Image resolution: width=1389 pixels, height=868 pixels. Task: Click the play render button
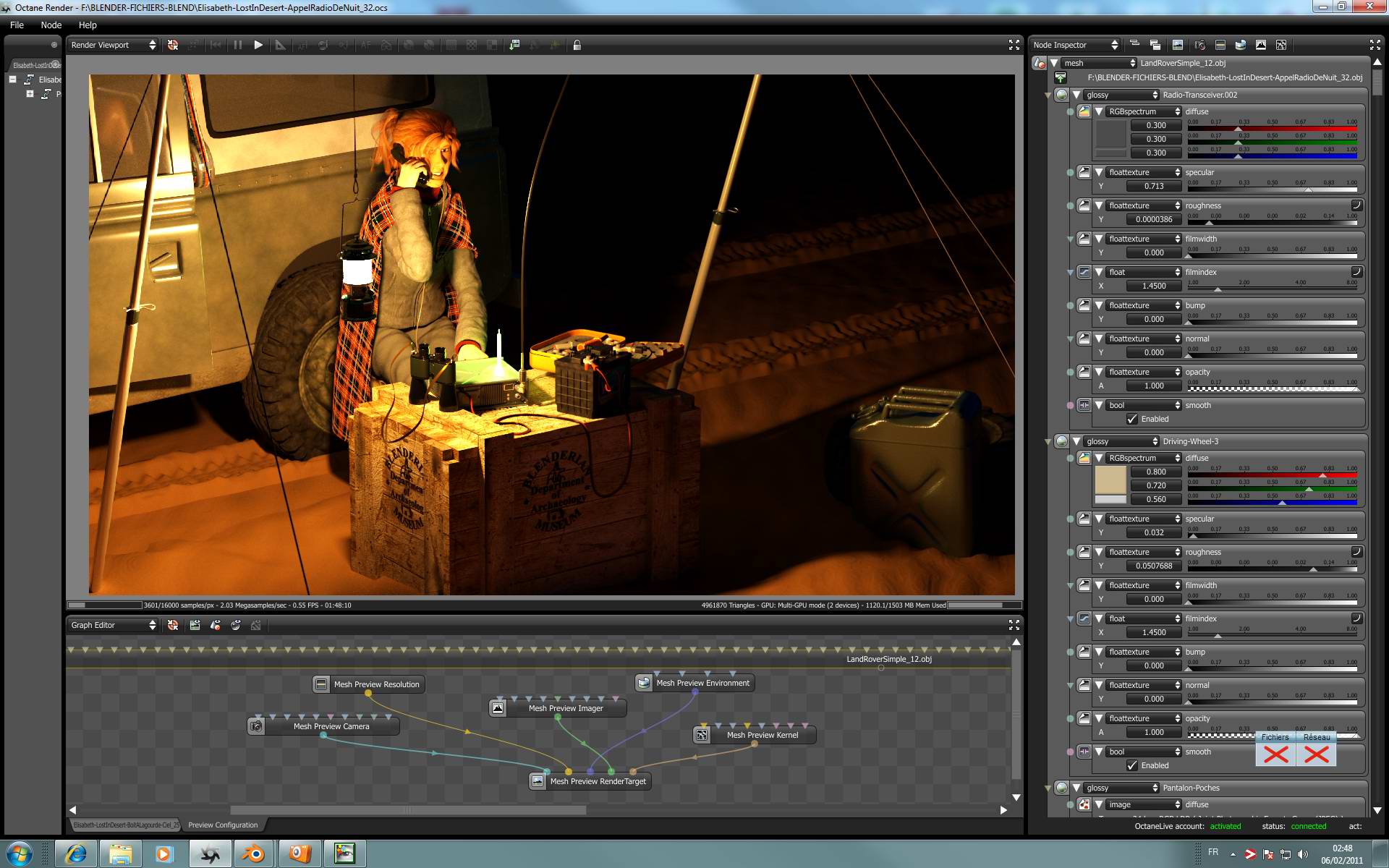tap(258, 45)
